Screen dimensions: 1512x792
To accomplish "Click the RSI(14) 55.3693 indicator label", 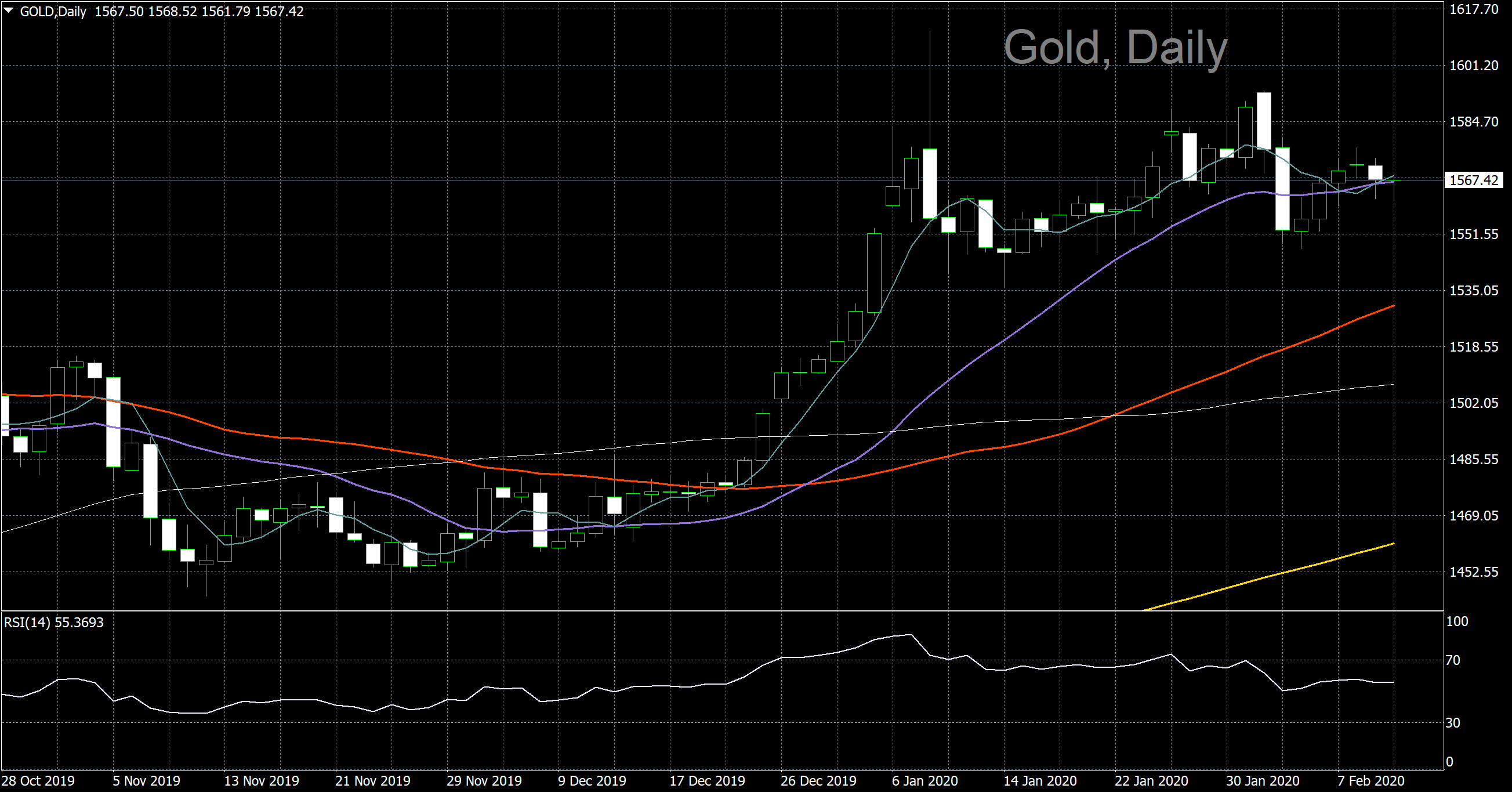I will [53, 623].
